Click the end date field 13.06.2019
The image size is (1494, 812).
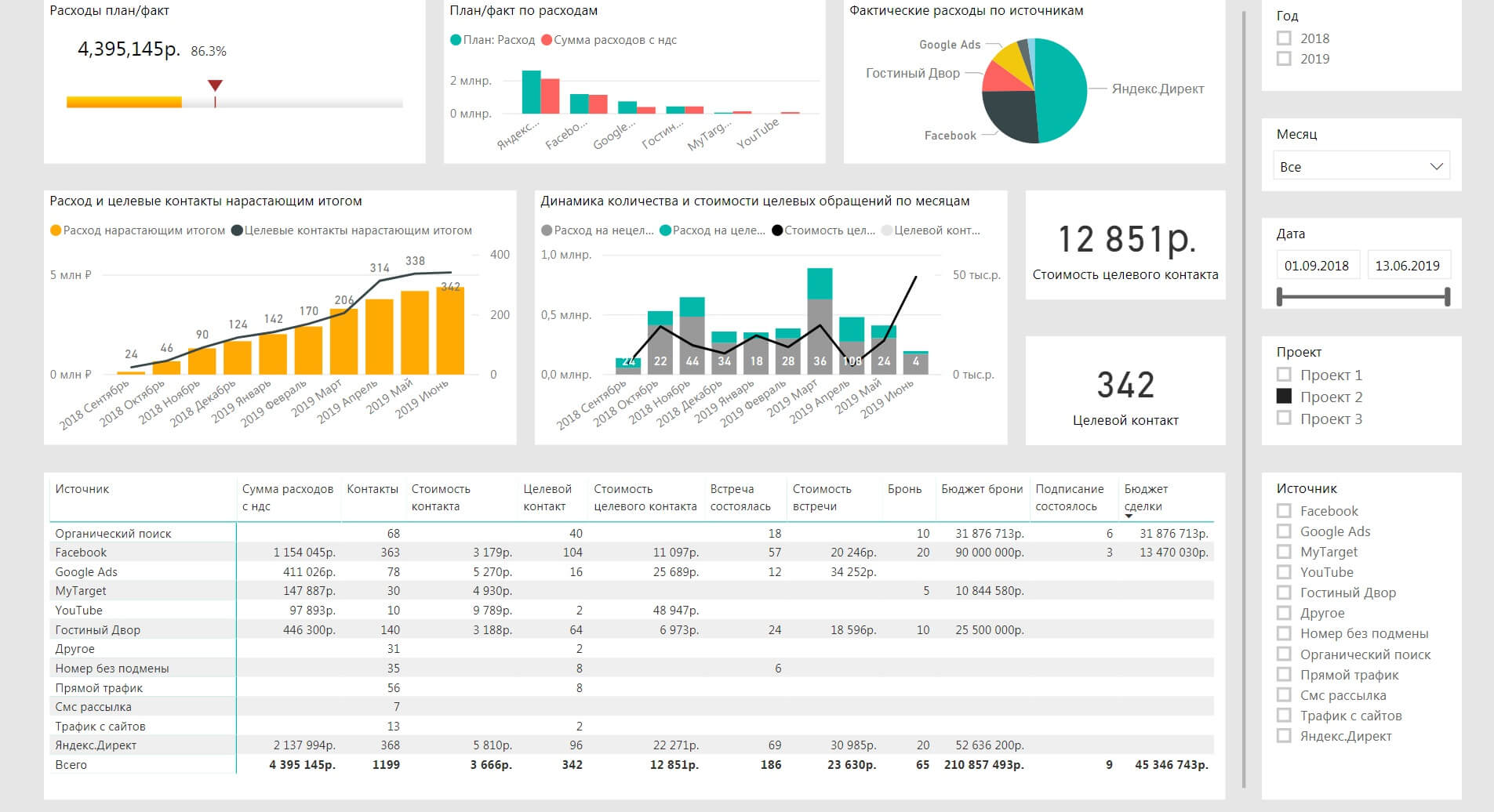(1408, 266)
